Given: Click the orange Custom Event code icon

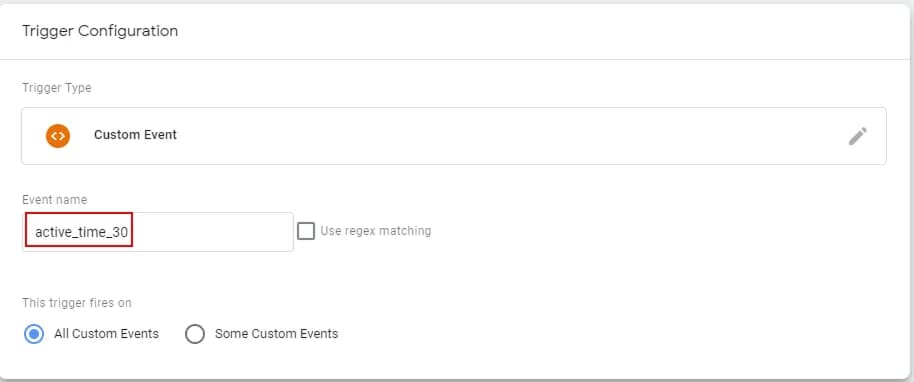Looking at the screenshot, I should [x=58, y=135].
